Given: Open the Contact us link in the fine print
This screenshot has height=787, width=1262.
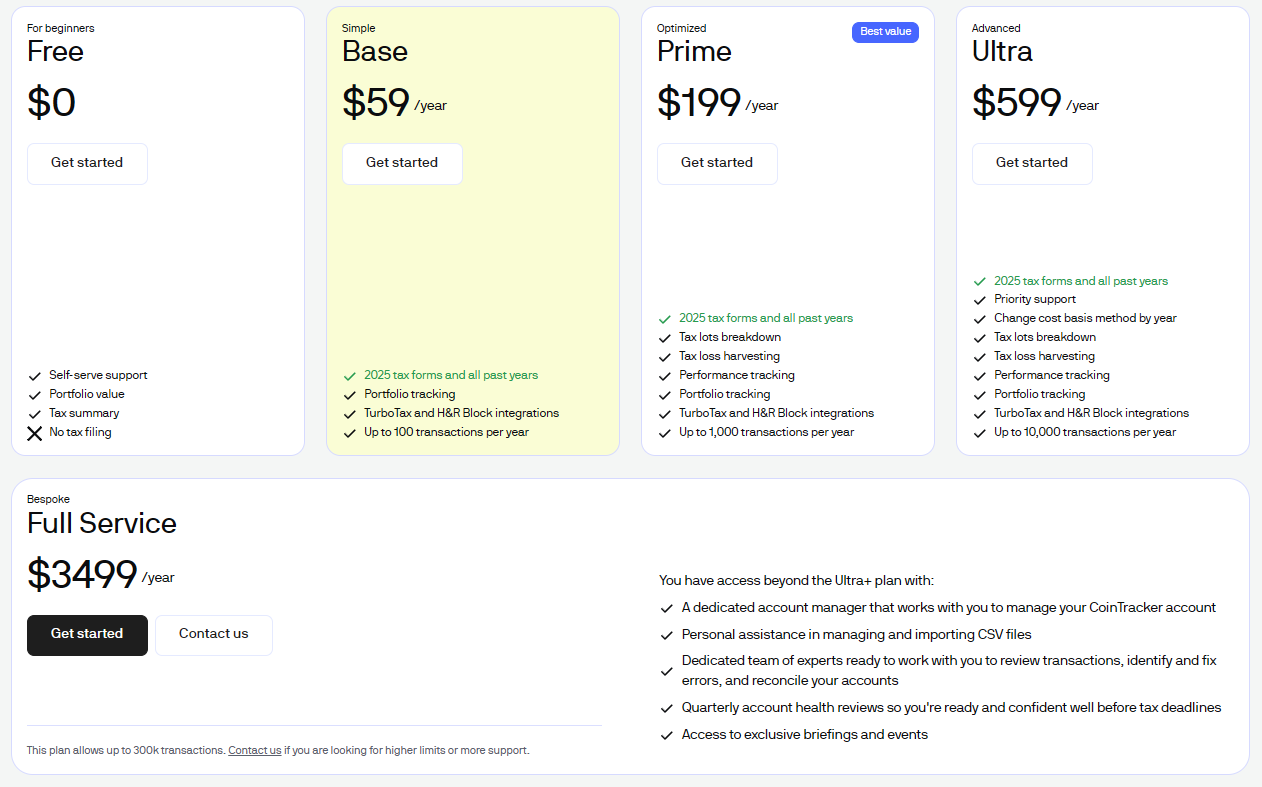Looking at the screenshot, I should tap(254, 750).
